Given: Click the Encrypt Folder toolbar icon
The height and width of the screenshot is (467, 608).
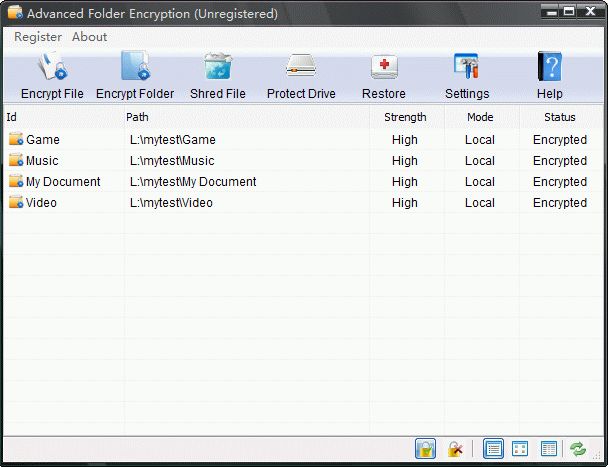Looking at the screenshot, I should pos(135,68).
